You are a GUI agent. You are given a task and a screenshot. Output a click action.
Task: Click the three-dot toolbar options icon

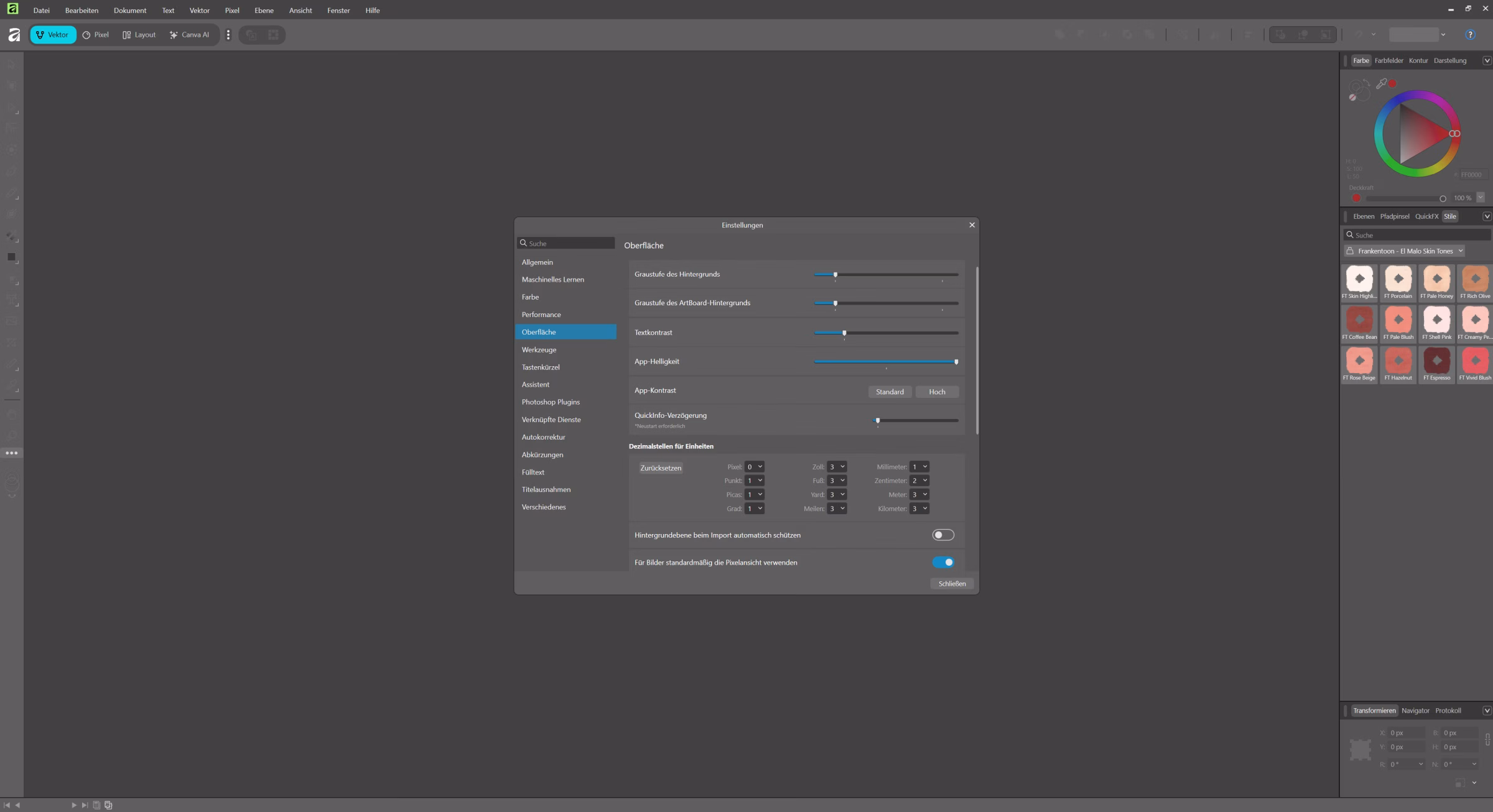click(228, 35)
